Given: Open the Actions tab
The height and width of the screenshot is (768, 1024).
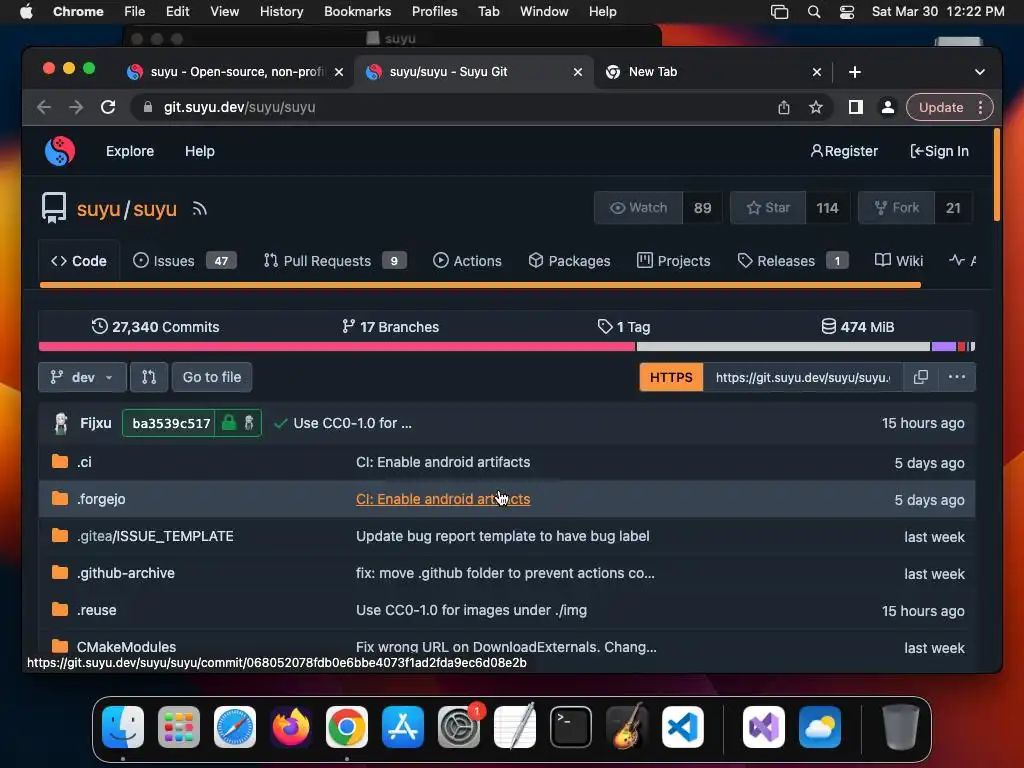Looking at the screenshot, I should click(x=468, y=261).
